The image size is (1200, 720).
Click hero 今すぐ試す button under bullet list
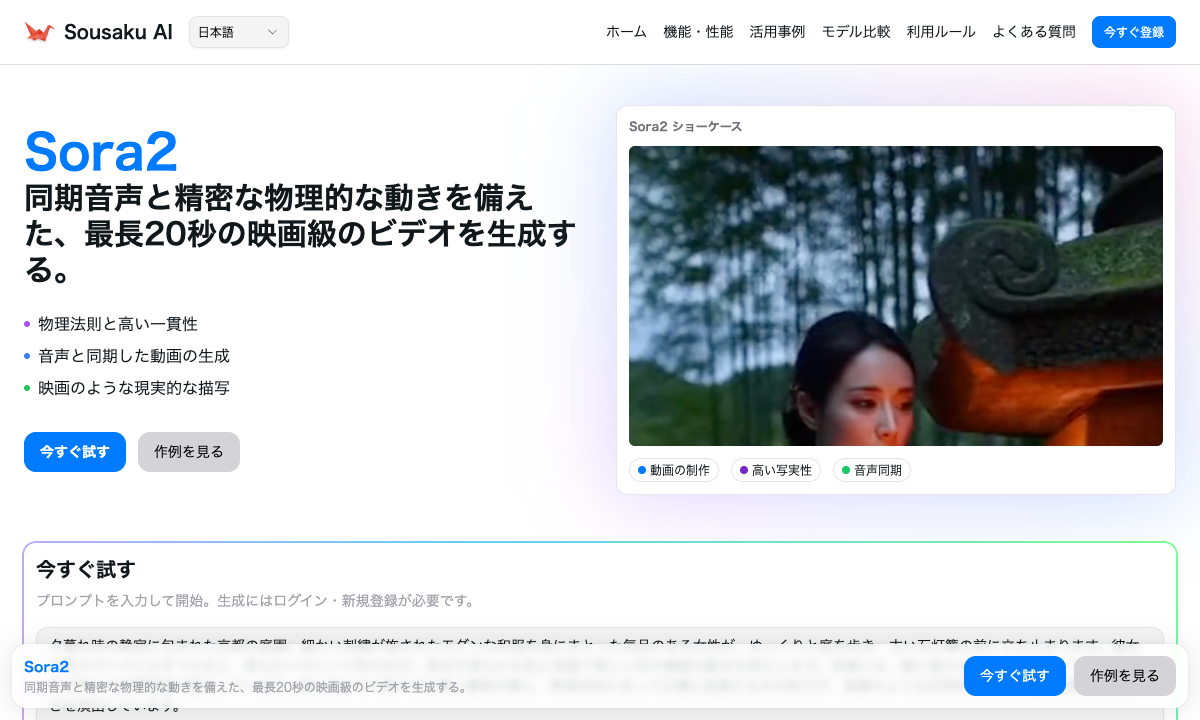point(75,452)
